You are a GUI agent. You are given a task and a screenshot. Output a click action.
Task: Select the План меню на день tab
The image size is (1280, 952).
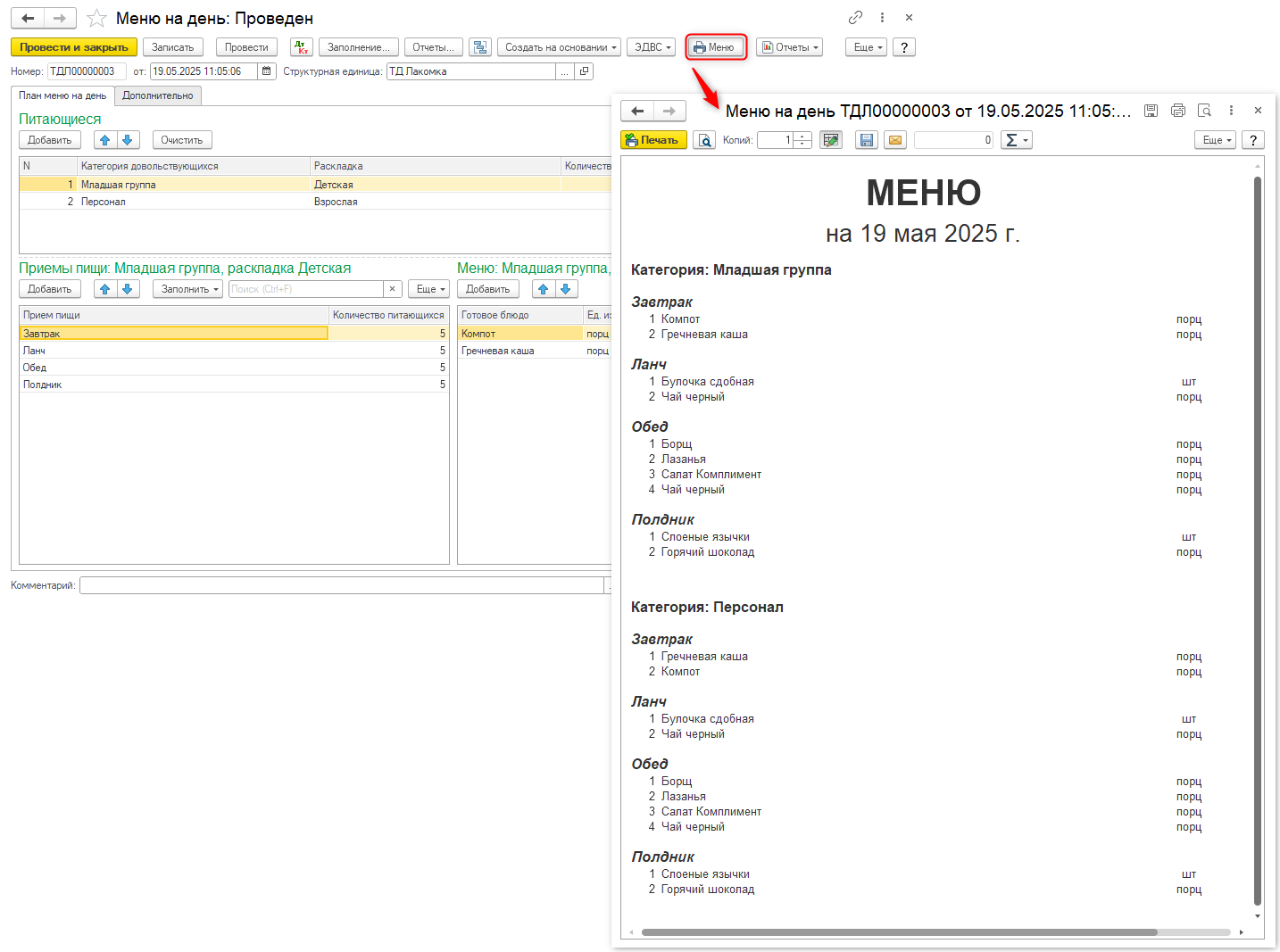click(x=62, y=95)
